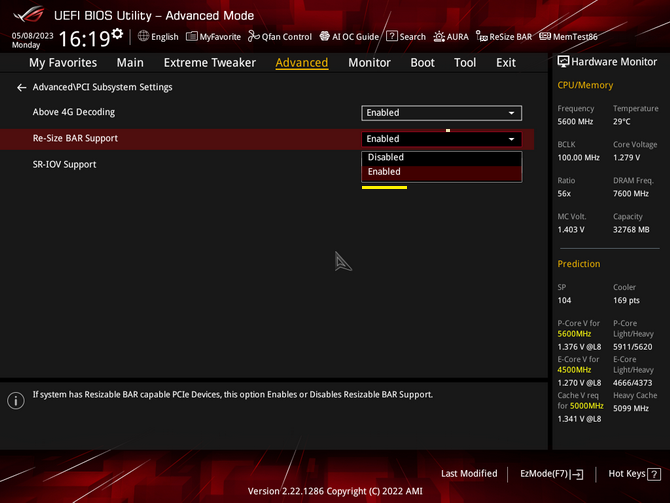Screen dimensions: 670x503
Task: Click the EzMode exit arrow icon
Action: pyautogui.click(x=577, y=474)
